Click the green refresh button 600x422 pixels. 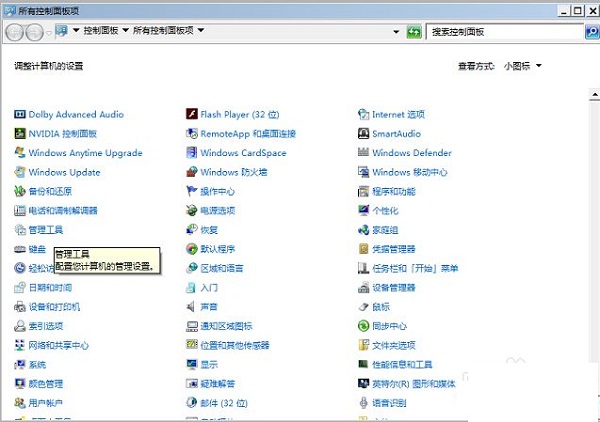pyautogui.click(x=414, y=32)
